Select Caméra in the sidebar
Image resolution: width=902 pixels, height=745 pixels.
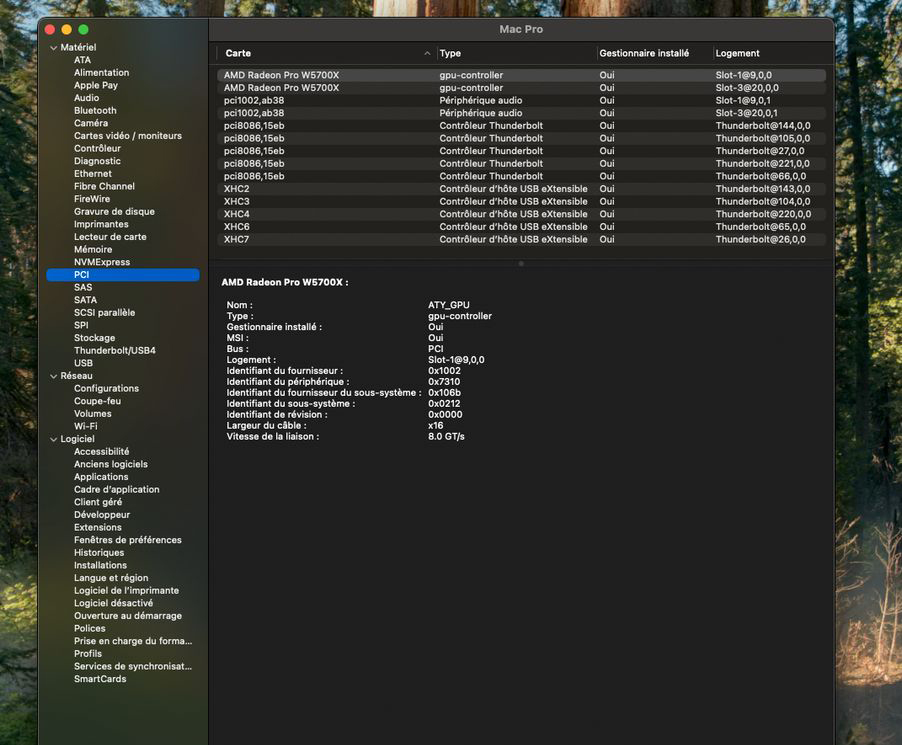pyautogui.click(x=90, y=123)
